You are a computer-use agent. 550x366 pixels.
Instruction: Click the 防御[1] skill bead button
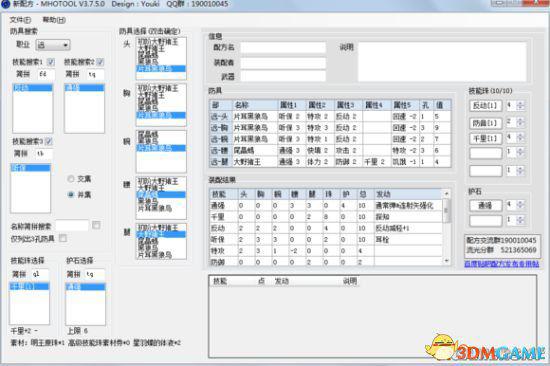(485, 123)
